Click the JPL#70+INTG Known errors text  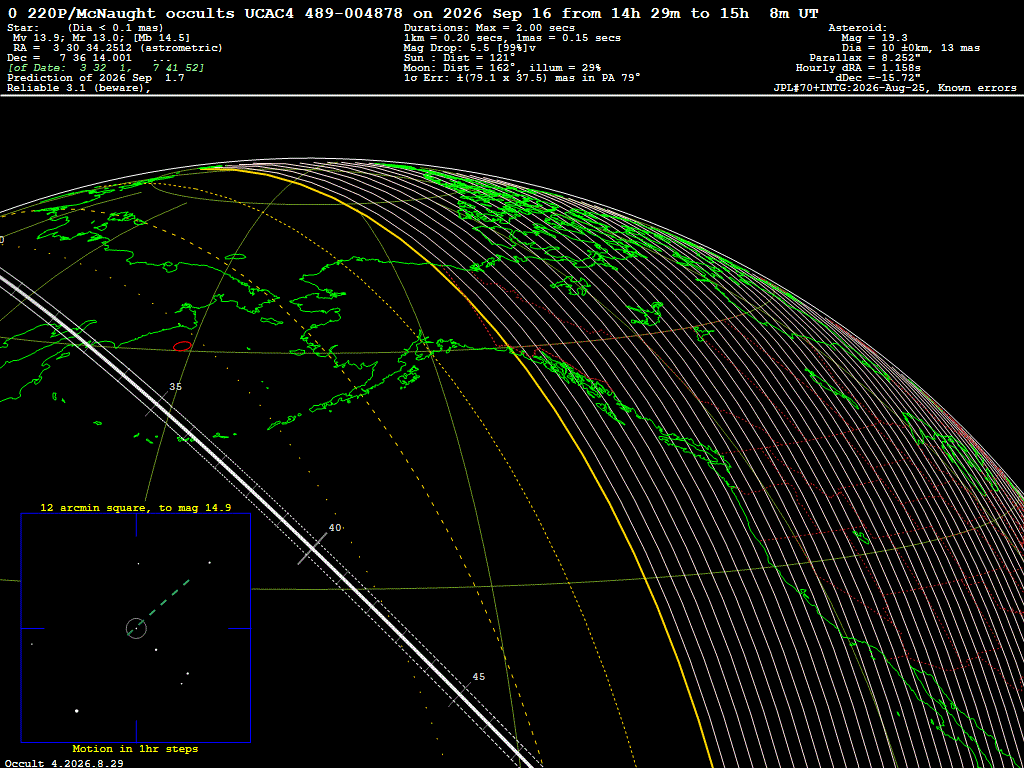click(895, 88)
